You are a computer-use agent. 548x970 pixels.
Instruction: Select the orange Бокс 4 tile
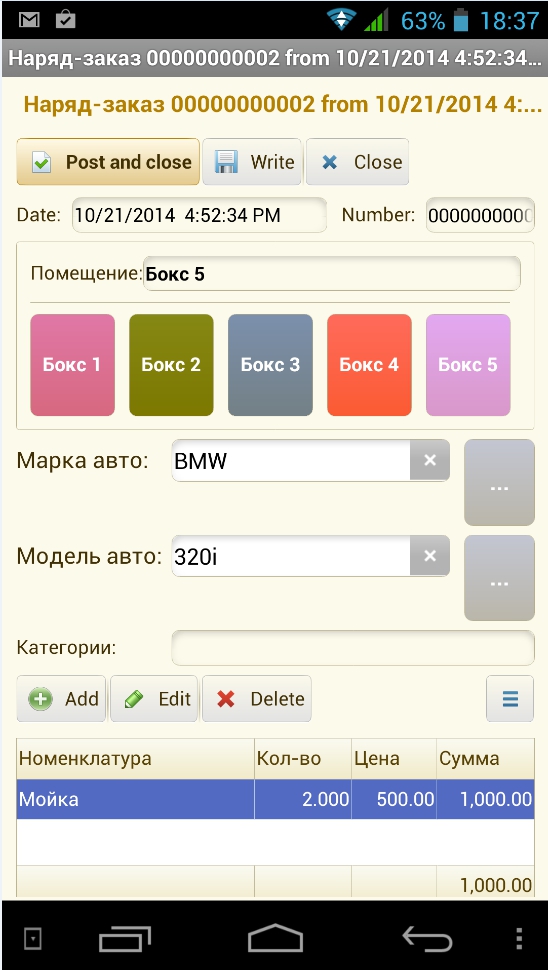pyautogui.click(x=369, y=365)
